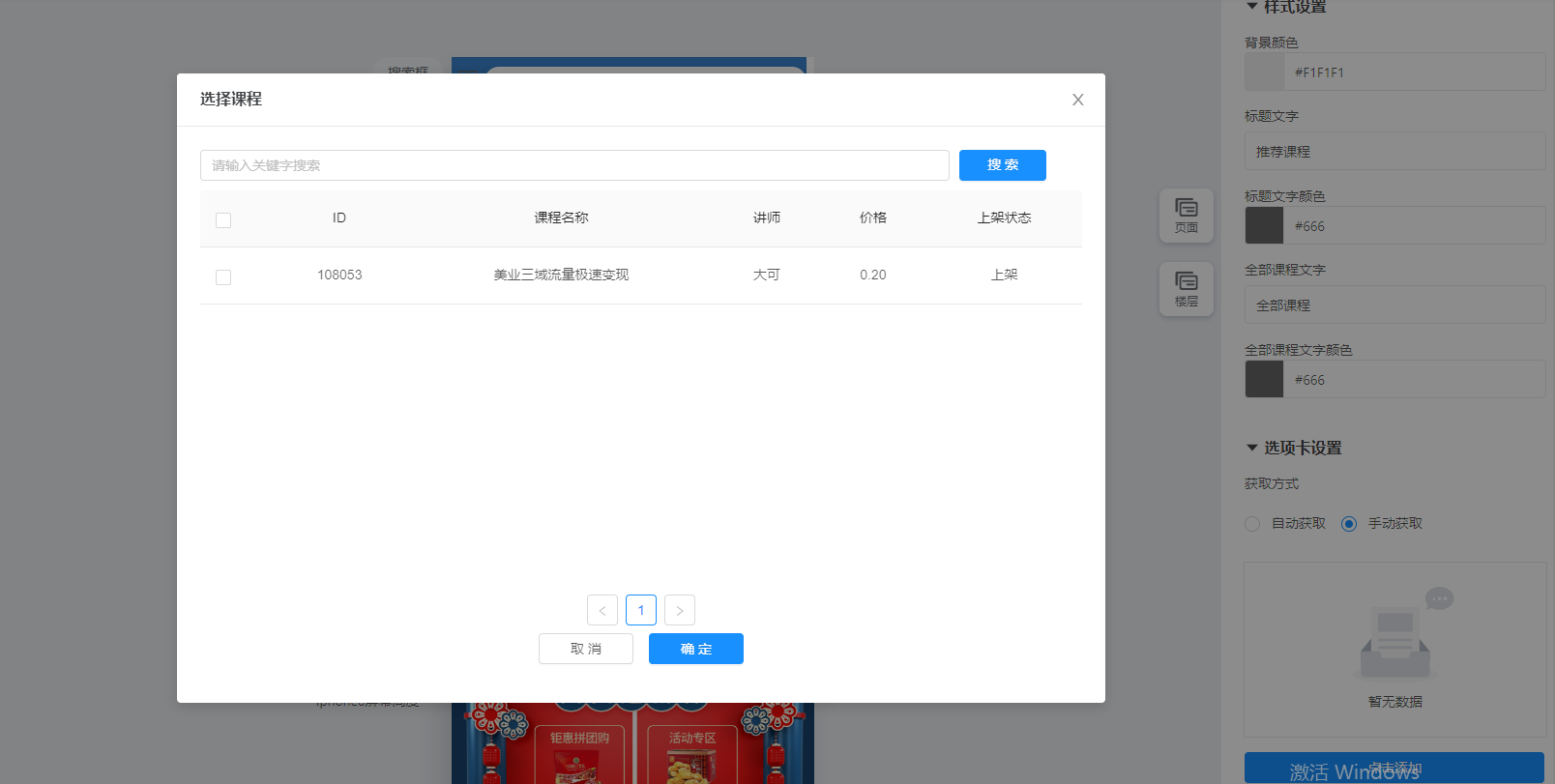The height and width of the screenshot is (784, 1555).
Task: Click page number 1 in pagination
Action: coord(640,610)
